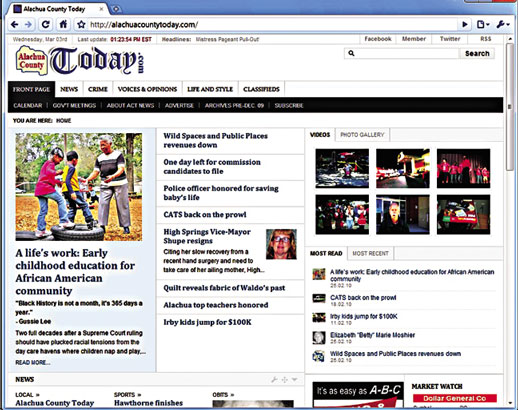Viewport: 518px width, 410px height.
Task: Switch to the Videos tab
Action: point(320,135)
